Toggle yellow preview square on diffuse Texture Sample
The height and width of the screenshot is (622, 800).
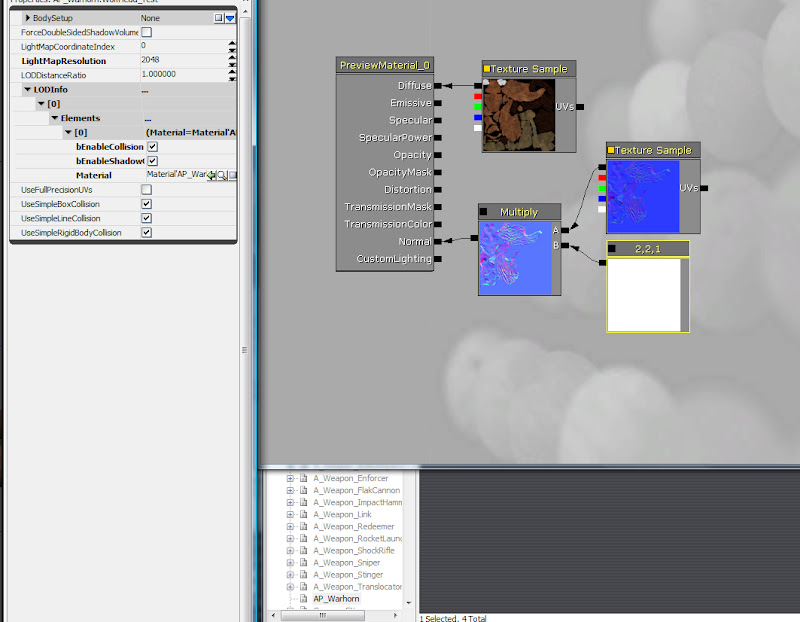[x=486, y=68]
